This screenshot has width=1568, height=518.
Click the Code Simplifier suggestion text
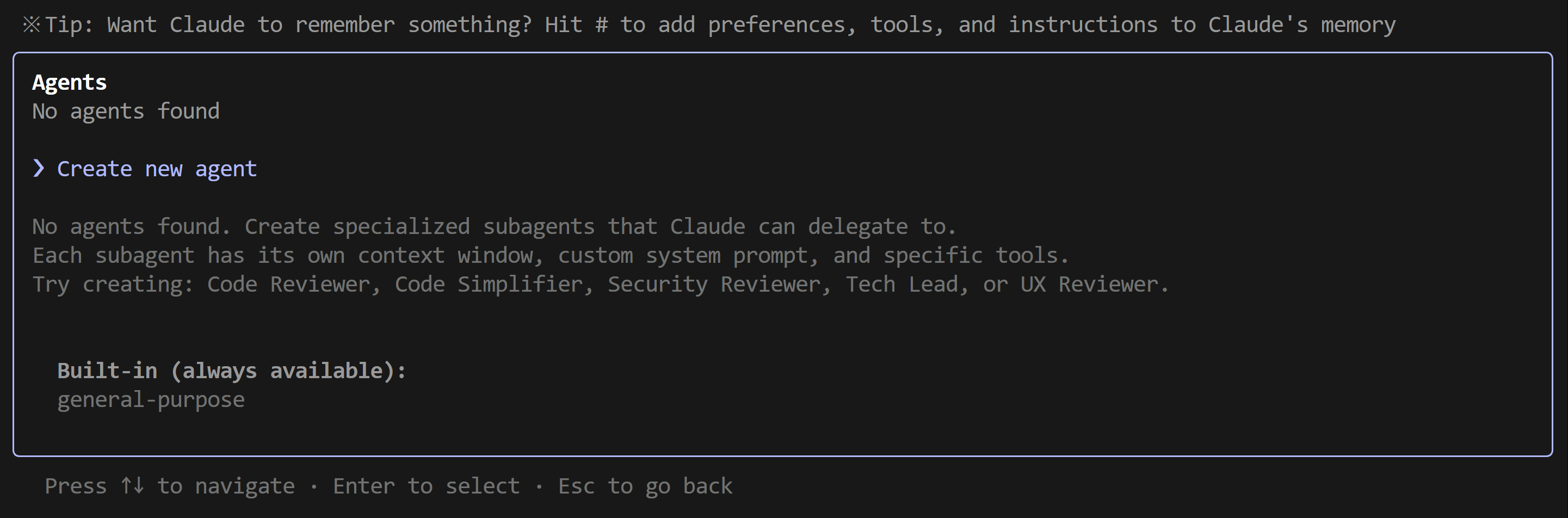(488, 284)
